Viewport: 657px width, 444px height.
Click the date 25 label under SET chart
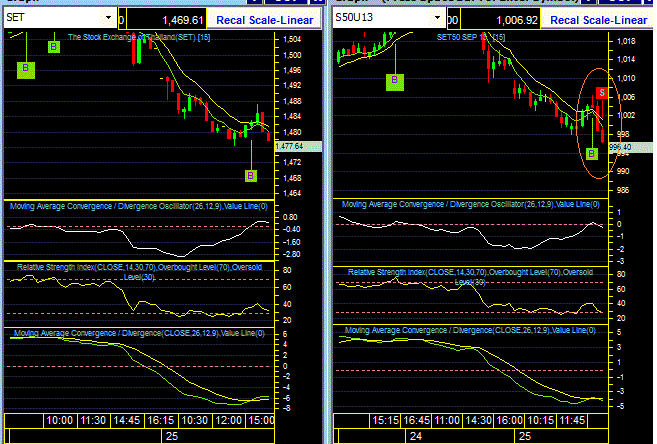point(172,436)
